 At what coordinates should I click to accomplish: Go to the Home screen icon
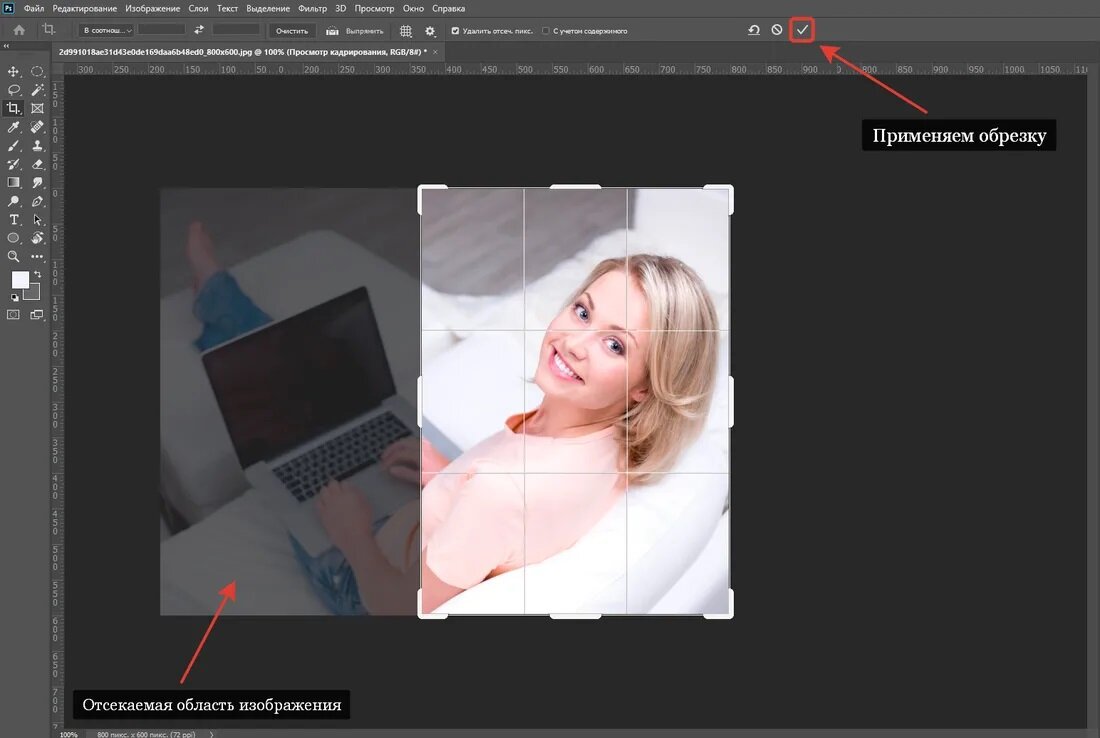click(x=19, y=30)
